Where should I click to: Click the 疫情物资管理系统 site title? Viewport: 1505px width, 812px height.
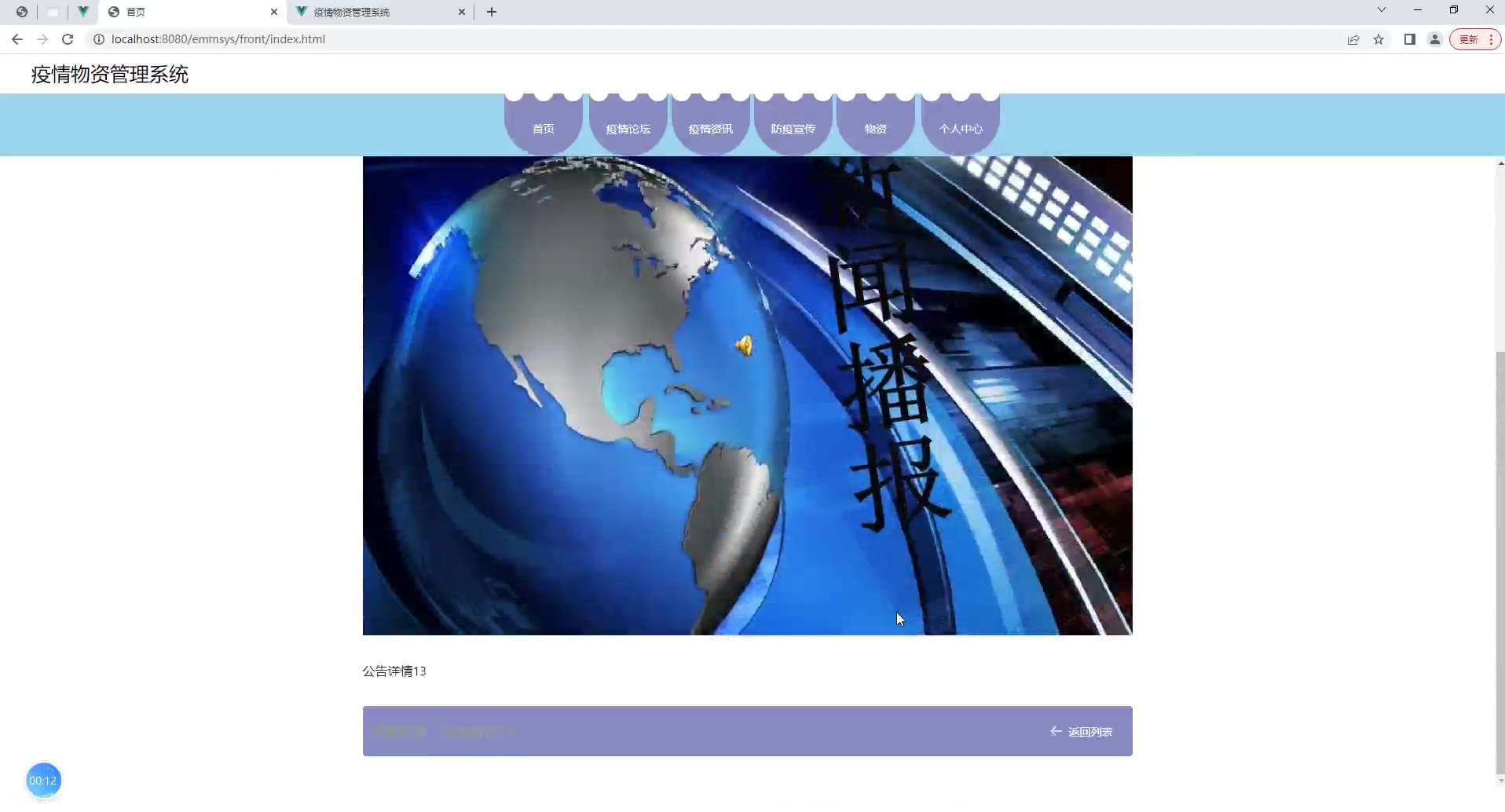click(x=110, y=75)
